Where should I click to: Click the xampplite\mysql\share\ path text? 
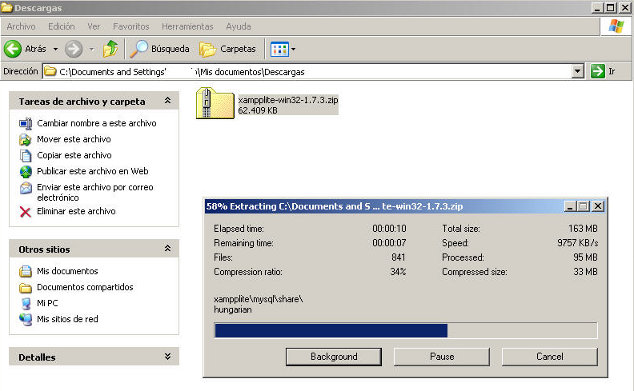click(258, 299)
